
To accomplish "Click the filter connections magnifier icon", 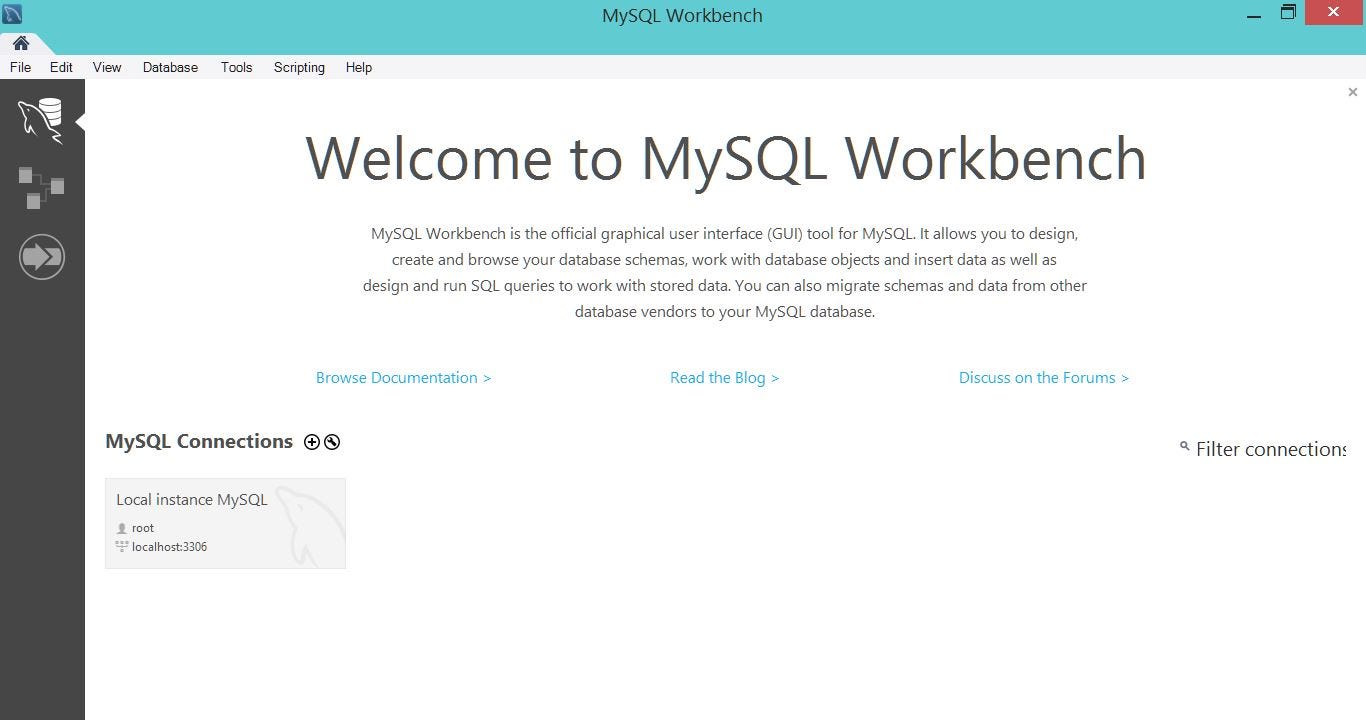I will pos(1185,447).
